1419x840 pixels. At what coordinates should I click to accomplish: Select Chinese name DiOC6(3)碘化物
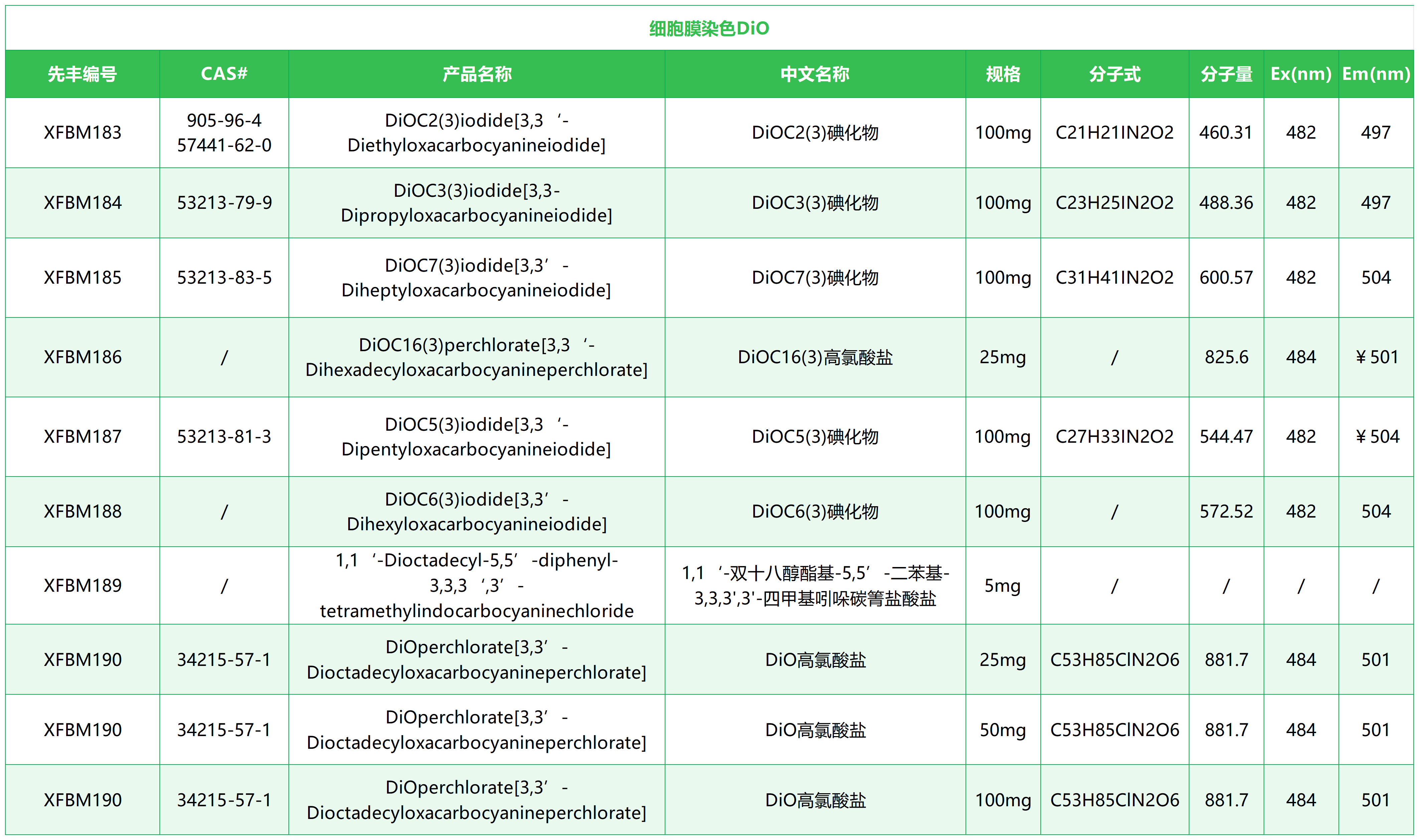point(815,512)
